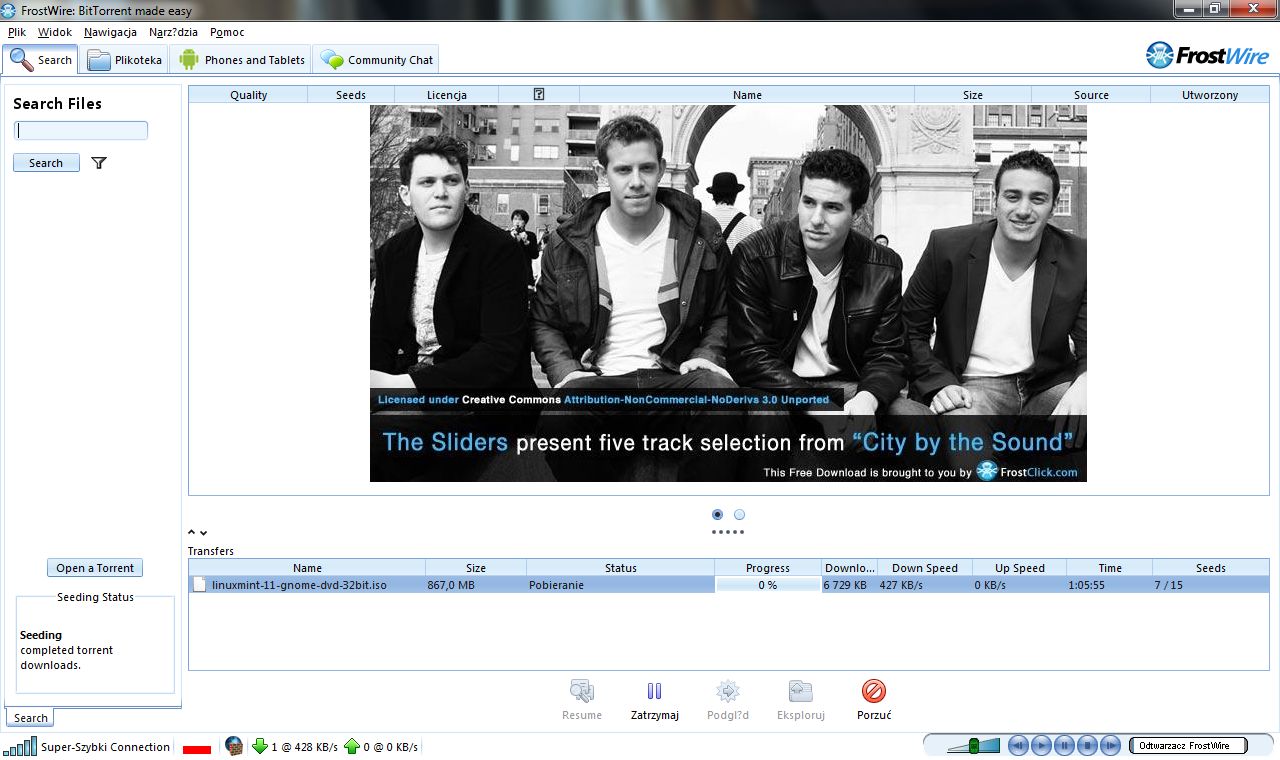Click the Pobieranie status cell

pos(620,585)
